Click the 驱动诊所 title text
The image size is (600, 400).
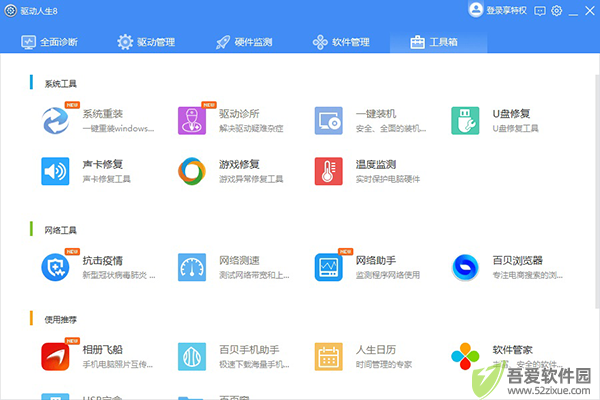(239, 114)
